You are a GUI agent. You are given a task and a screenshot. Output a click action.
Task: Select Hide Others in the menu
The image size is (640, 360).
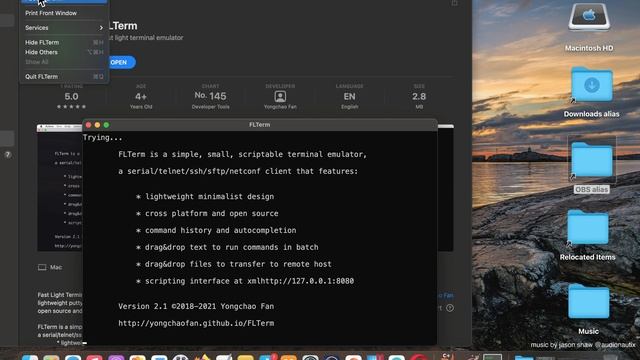pos(64,52)
